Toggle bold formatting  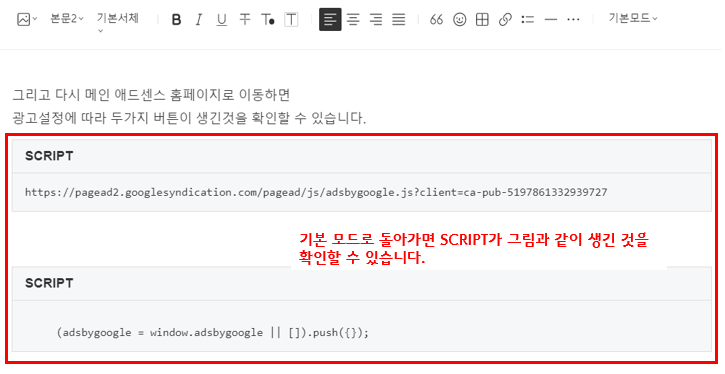pos(176,19)
